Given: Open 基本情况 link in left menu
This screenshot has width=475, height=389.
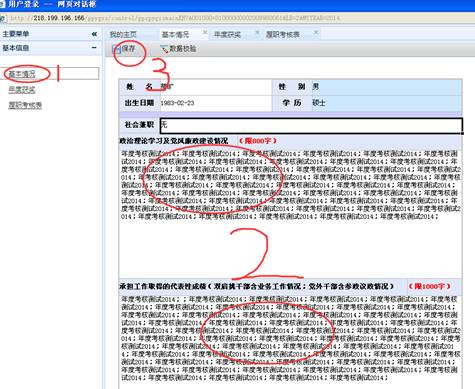Looking at the screenshot, I should point(22,74).
